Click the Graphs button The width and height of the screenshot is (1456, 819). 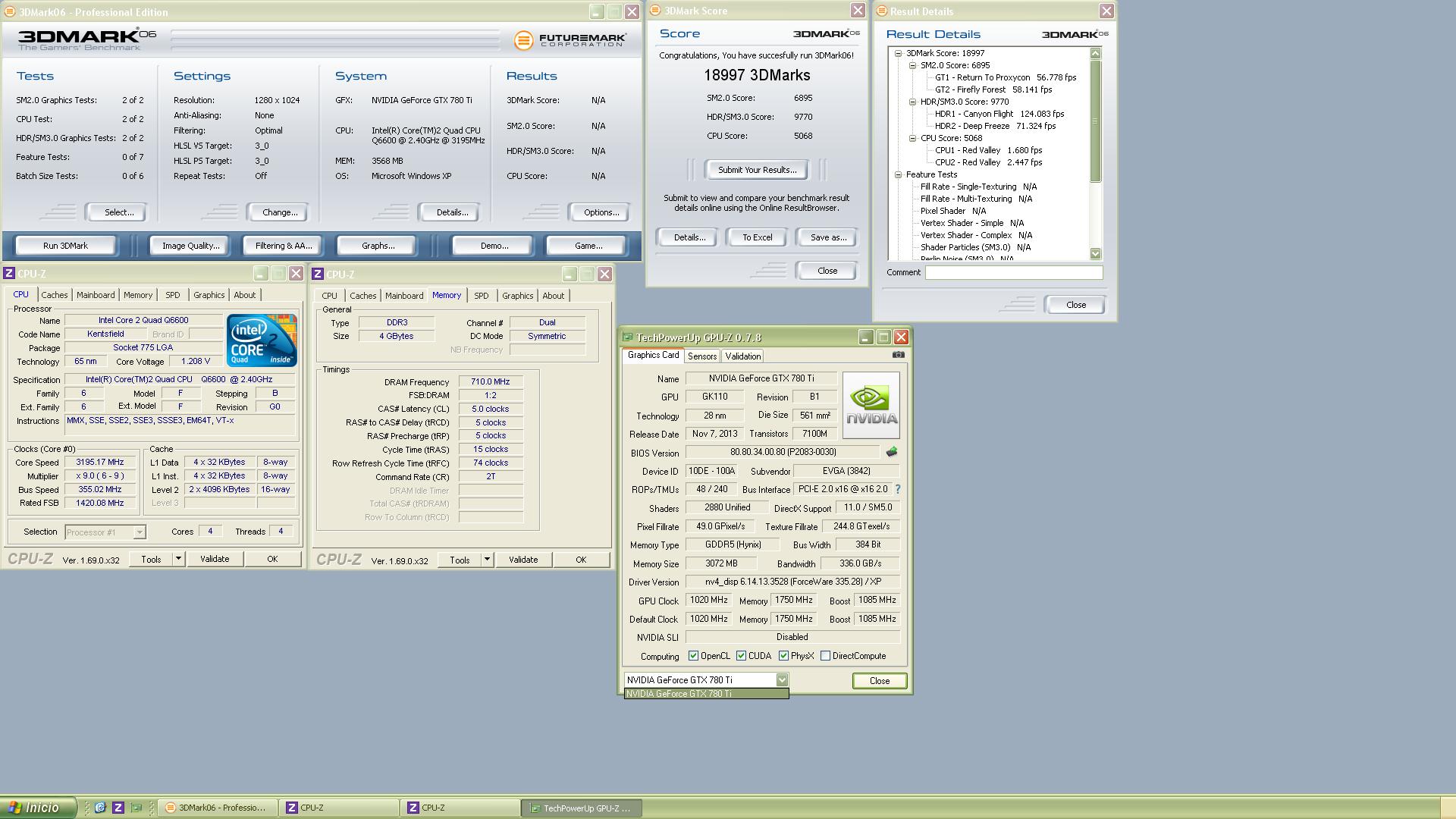(x=378, y=246)
